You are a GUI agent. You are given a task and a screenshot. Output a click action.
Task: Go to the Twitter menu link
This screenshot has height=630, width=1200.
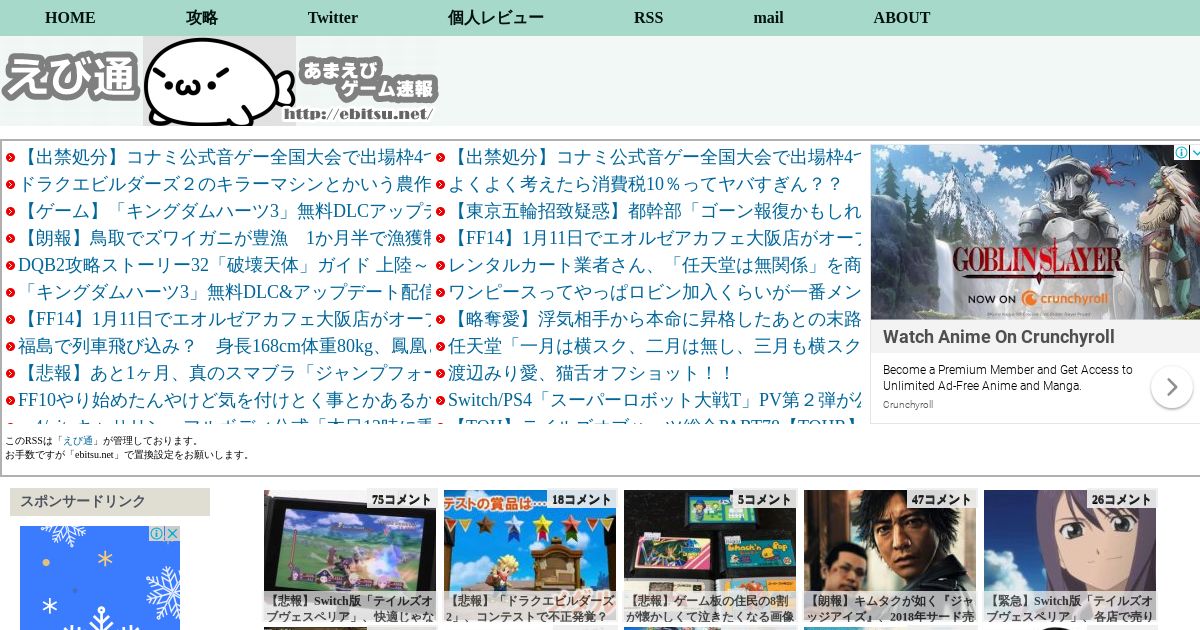tap(333, 18)
